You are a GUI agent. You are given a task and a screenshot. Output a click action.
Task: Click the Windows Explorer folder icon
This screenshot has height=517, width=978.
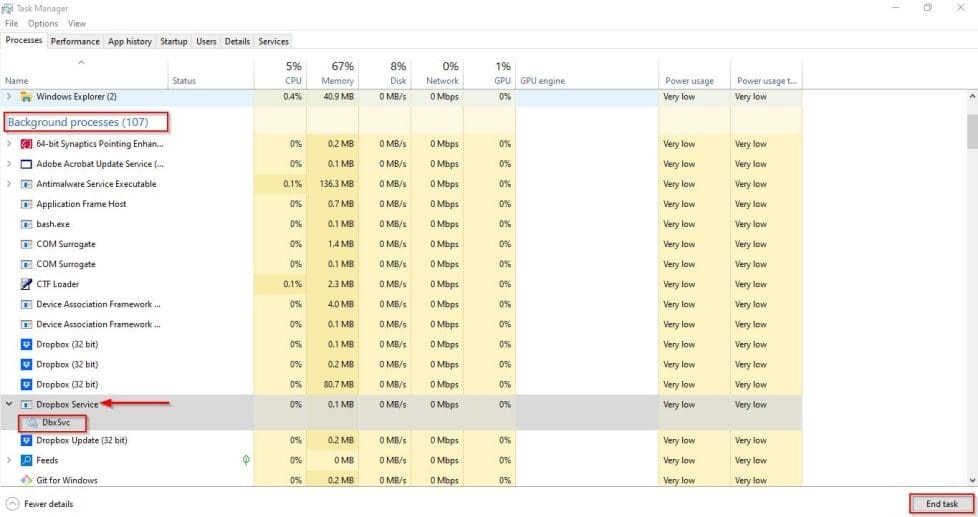(x=26, y=97)
